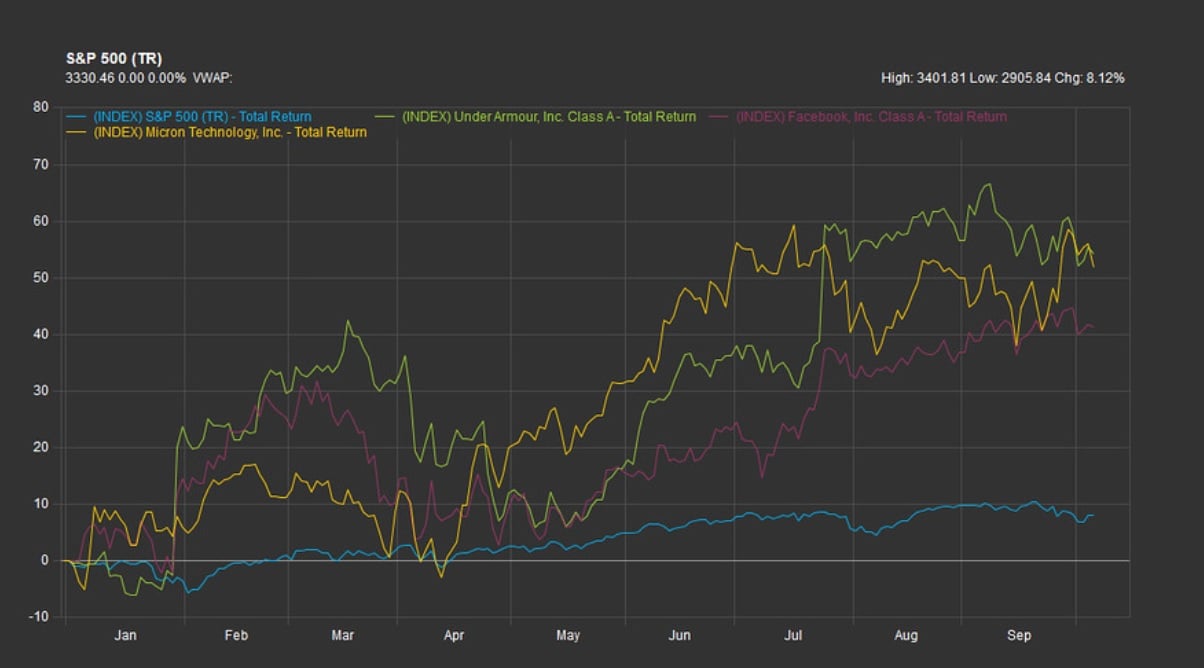Toggle the Facebook Class A legend entry
This screenshot has height=668, width=1204.
[x=871, y=117]
